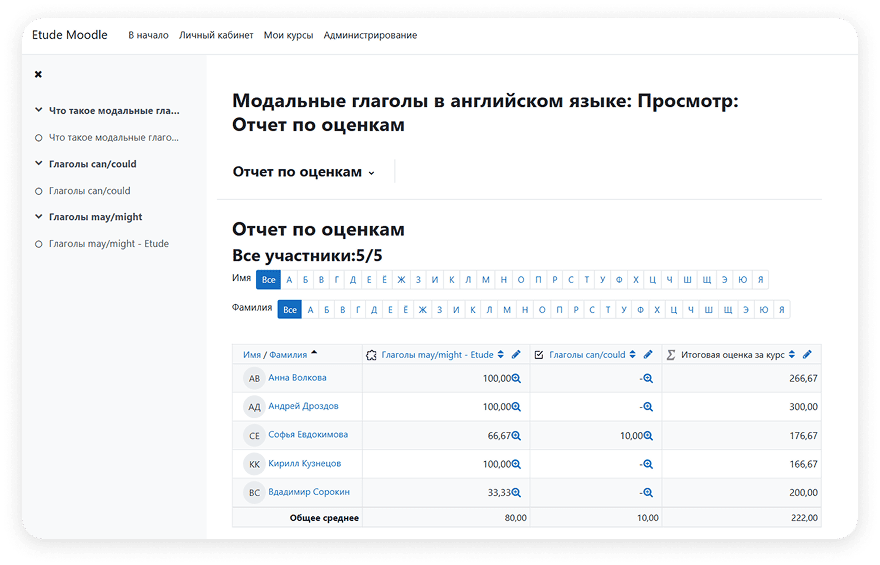The image size is (880, 565).
Task: Click magnifier next to Софья's 10,00 grade
Action: tap(648, 436)
